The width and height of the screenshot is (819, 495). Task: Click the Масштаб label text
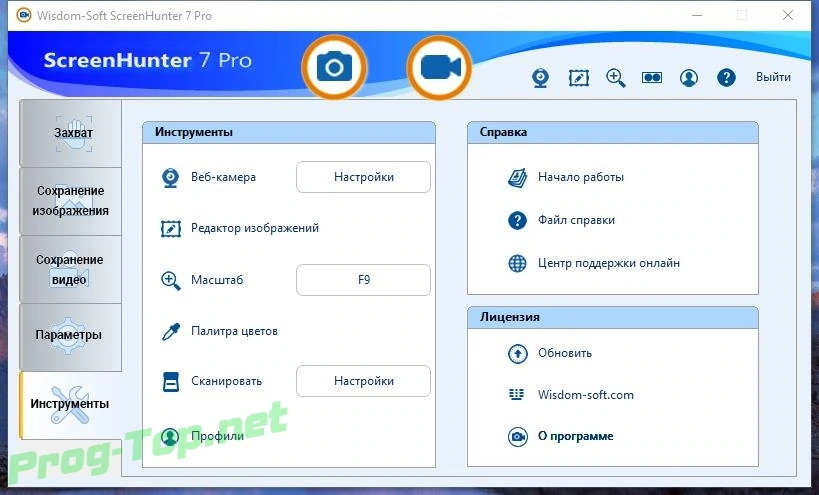[x=217, y=280]
